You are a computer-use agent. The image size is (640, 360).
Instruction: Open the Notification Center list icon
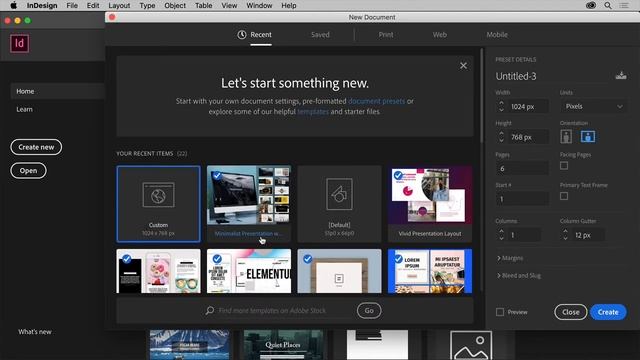624,5
